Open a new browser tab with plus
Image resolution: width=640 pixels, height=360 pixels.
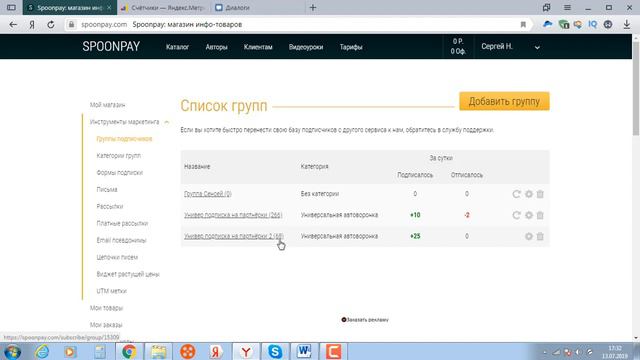click(313, 8)
